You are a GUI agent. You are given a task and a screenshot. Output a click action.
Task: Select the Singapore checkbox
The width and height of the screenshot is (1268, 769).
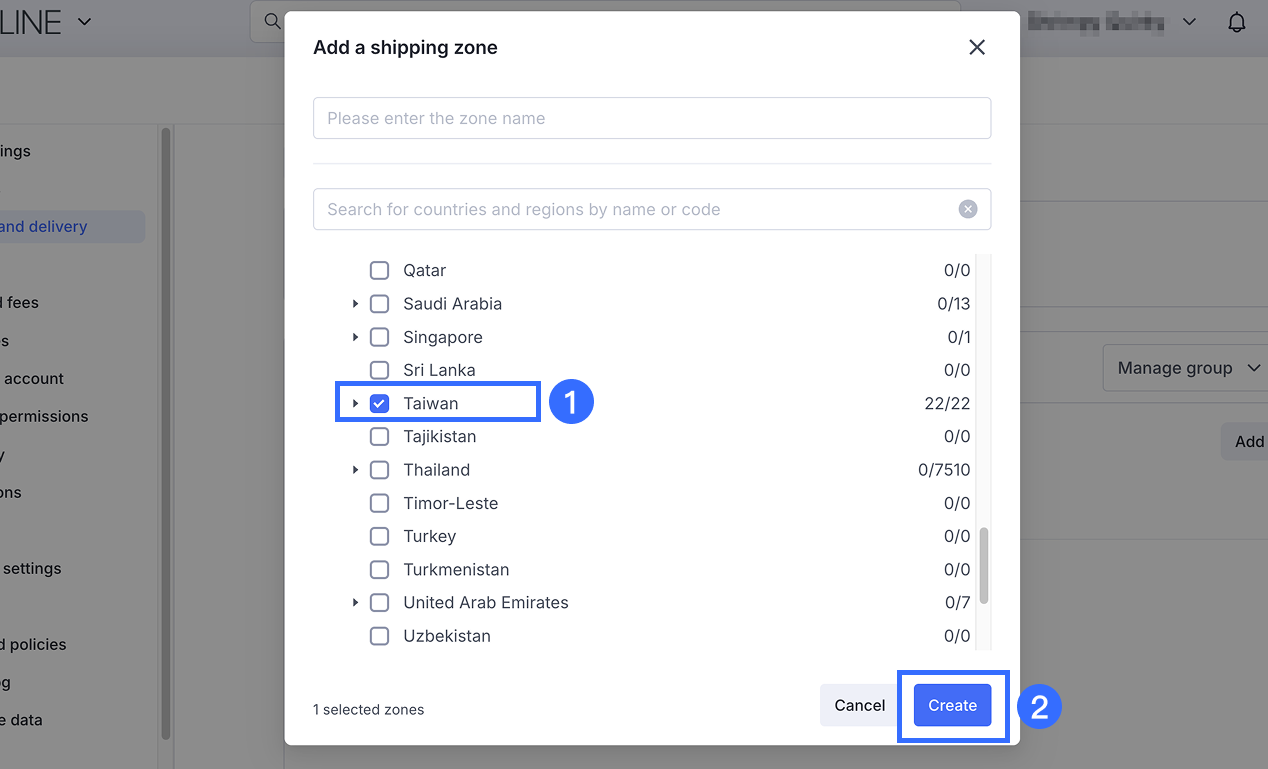pyautogui.click(x=379, y=337)
